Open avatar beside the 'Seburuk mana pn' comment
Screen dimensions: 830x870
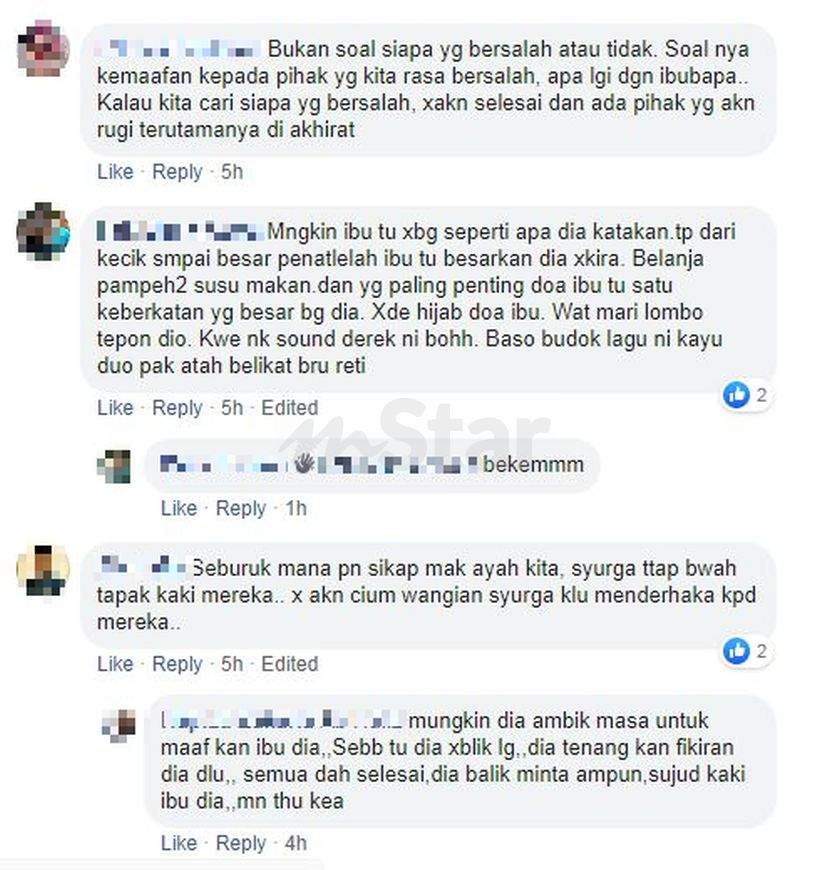point(43,570)
